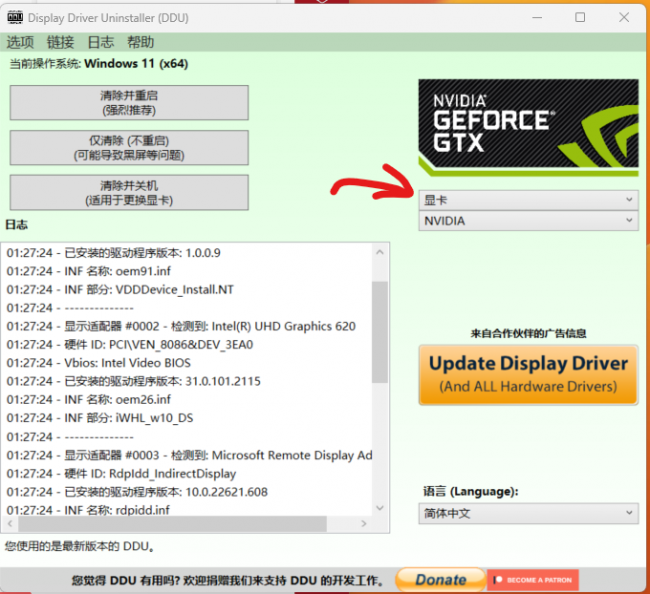Image resolution: width=650 pixels, height=594 pixels.
Task: Click 仅清除 (不重启) button
Action: [129, 148]
